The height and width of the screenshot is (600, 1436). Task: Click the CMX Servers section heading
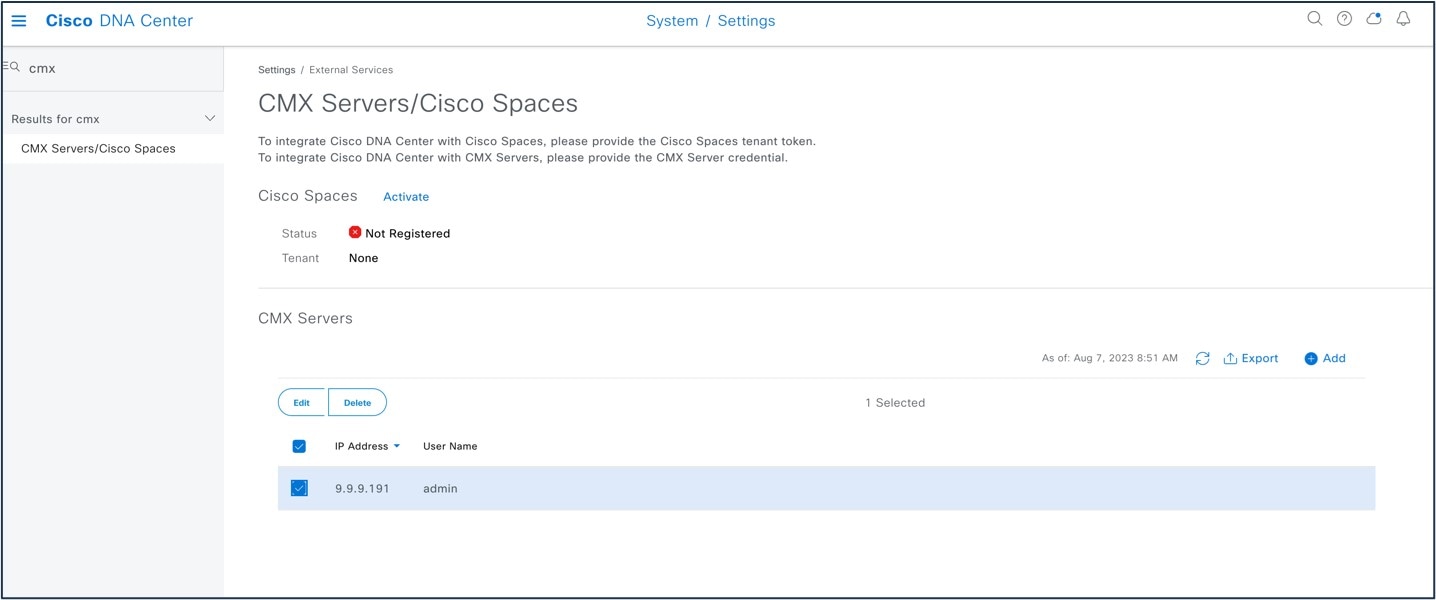305,318
